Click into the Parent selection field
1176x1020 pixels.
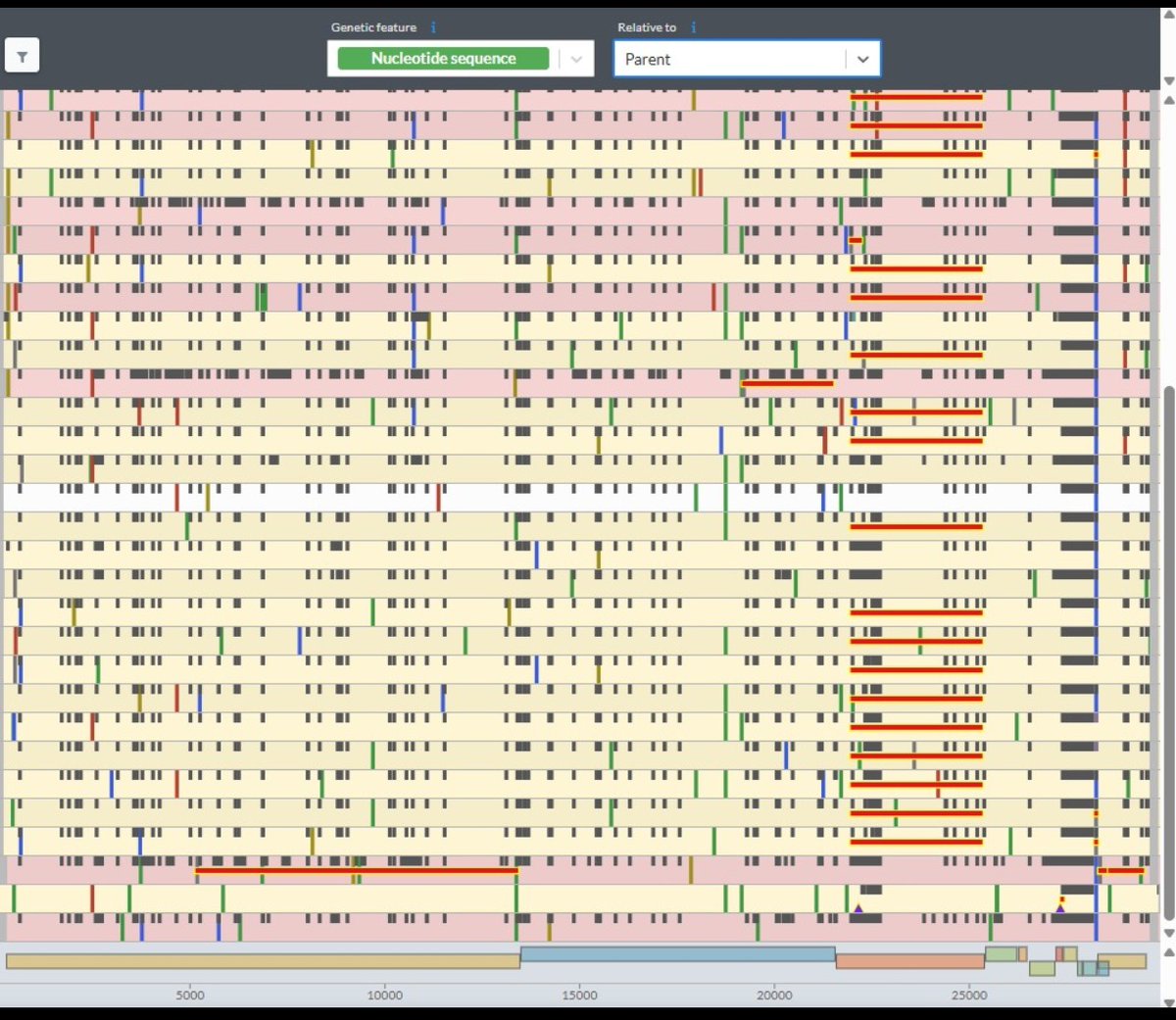747,59
